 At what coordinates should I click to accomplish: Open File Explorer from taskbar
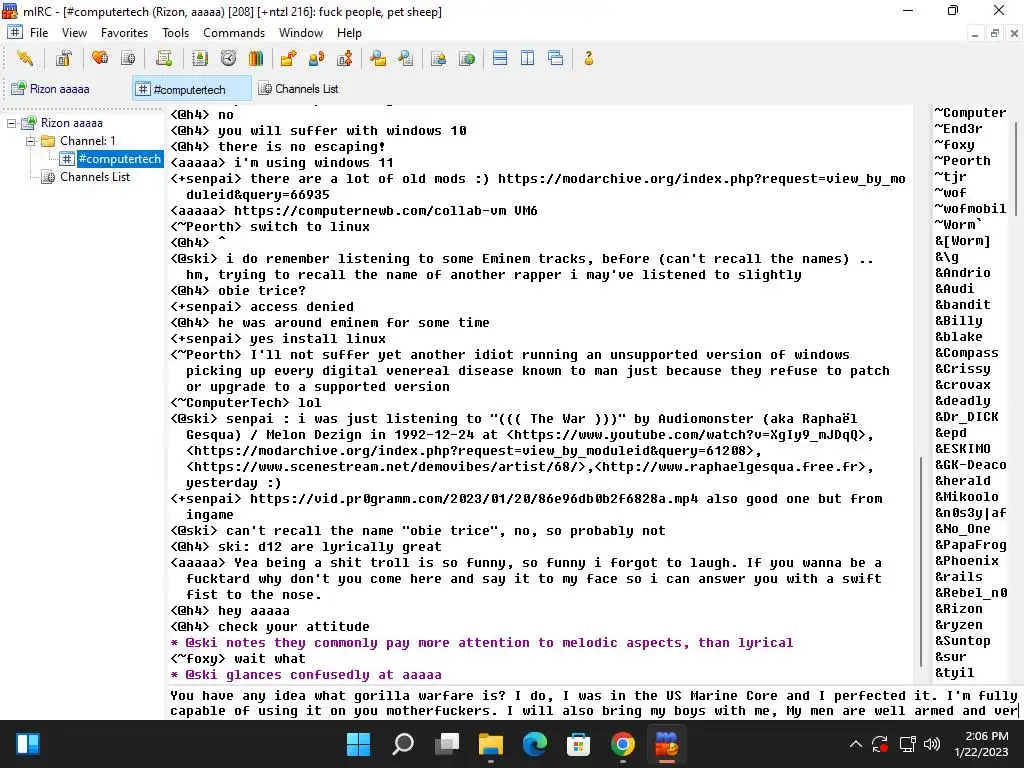490,744
